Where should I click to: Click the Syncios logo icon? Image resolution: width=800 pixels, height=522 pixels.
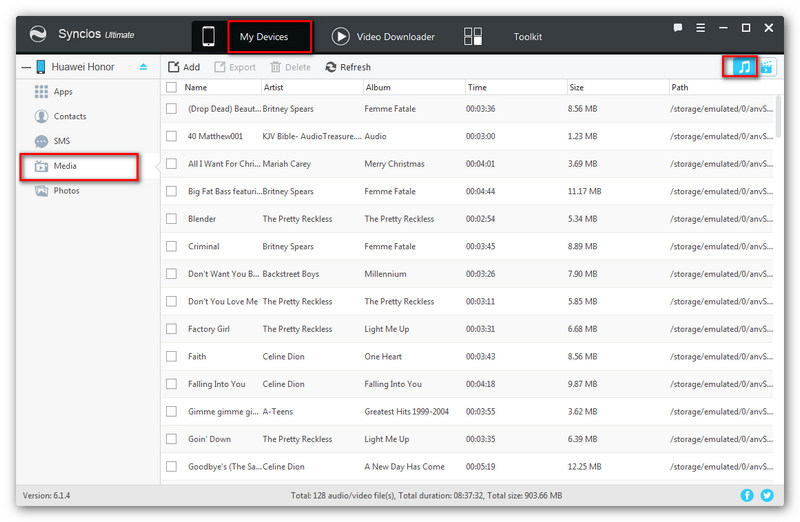click(38, 34)
